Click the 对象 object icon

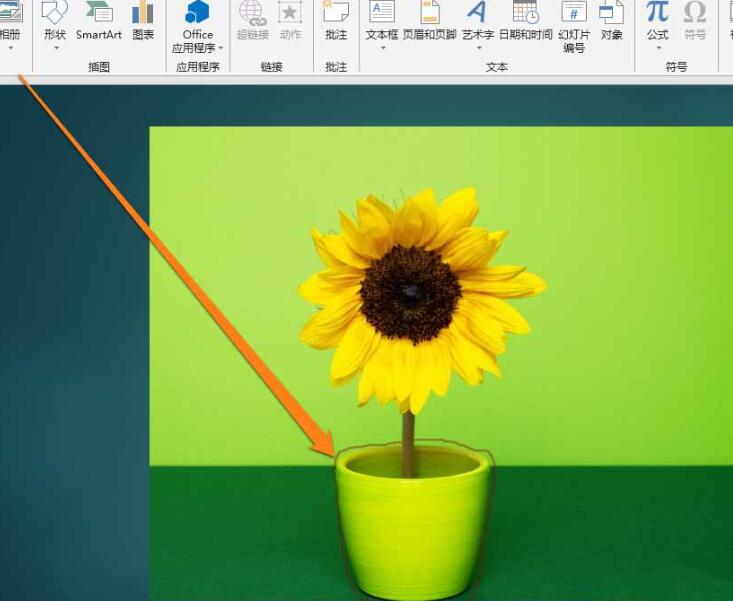[611, 21]
